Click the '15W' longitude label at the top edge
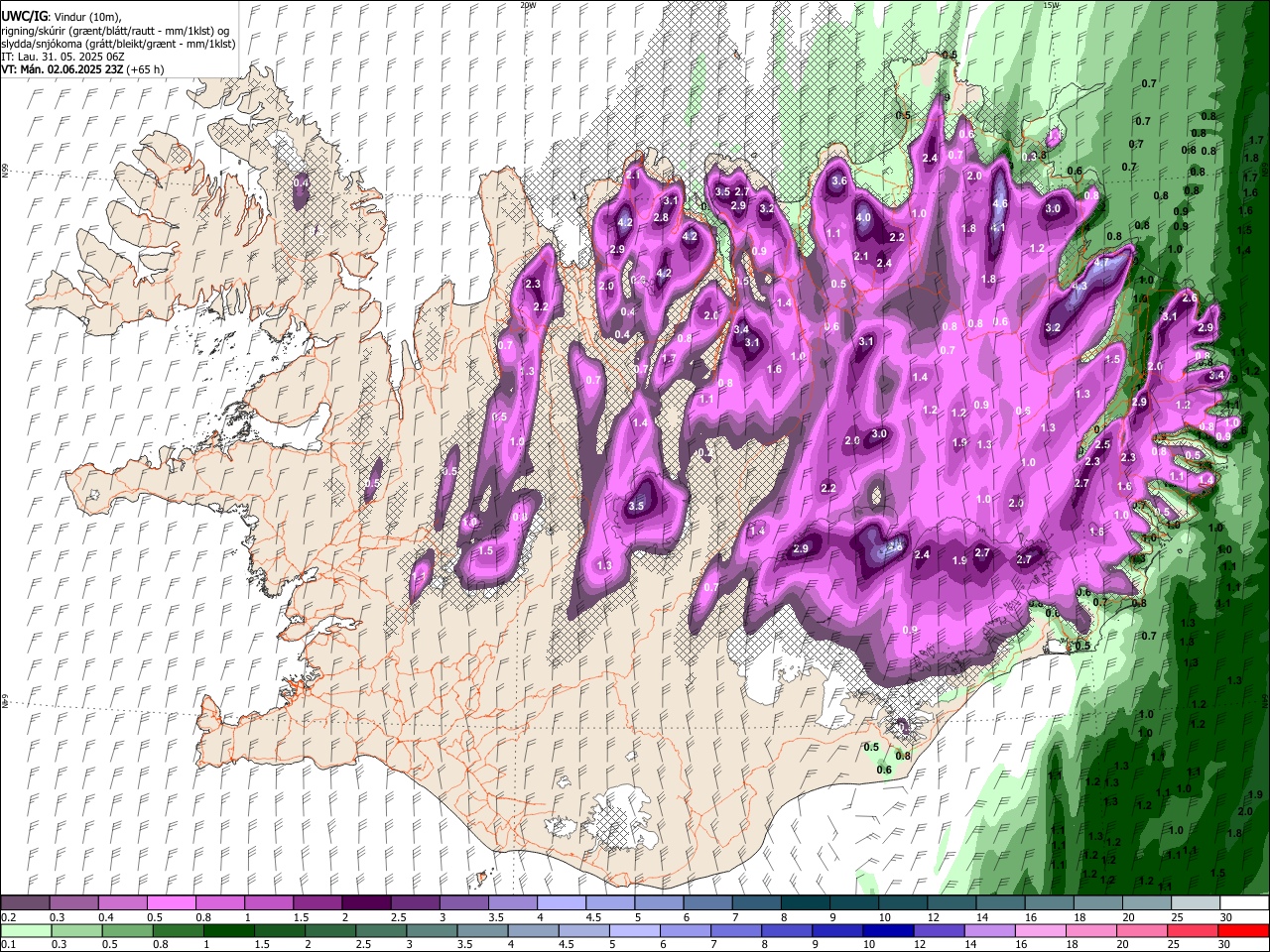The height and width of the screenshot is (952, 1270). pyautogui.click(x=1051, y=5)
